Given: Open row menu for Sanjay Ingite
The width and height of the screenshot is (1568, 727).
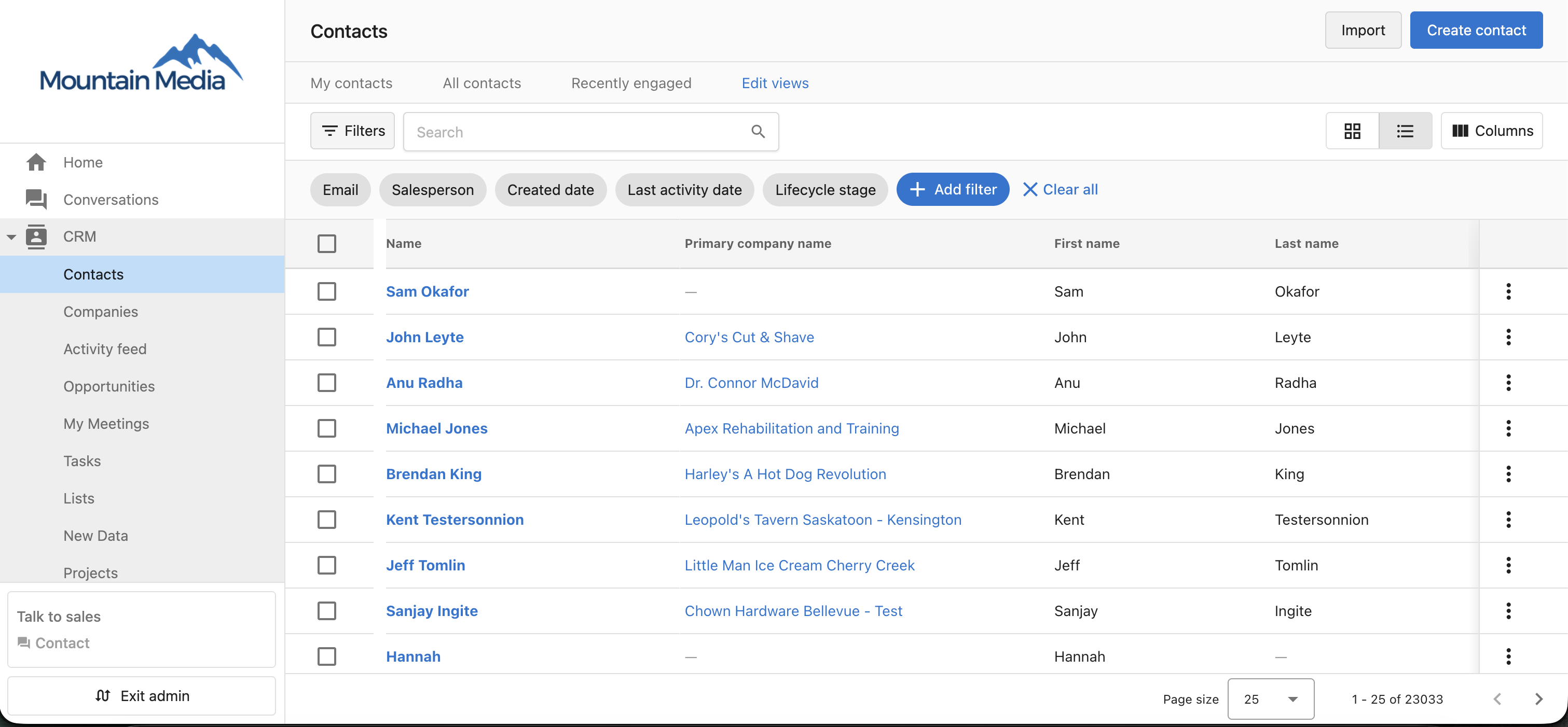Looking at the screenshot, I should 1508,611.
